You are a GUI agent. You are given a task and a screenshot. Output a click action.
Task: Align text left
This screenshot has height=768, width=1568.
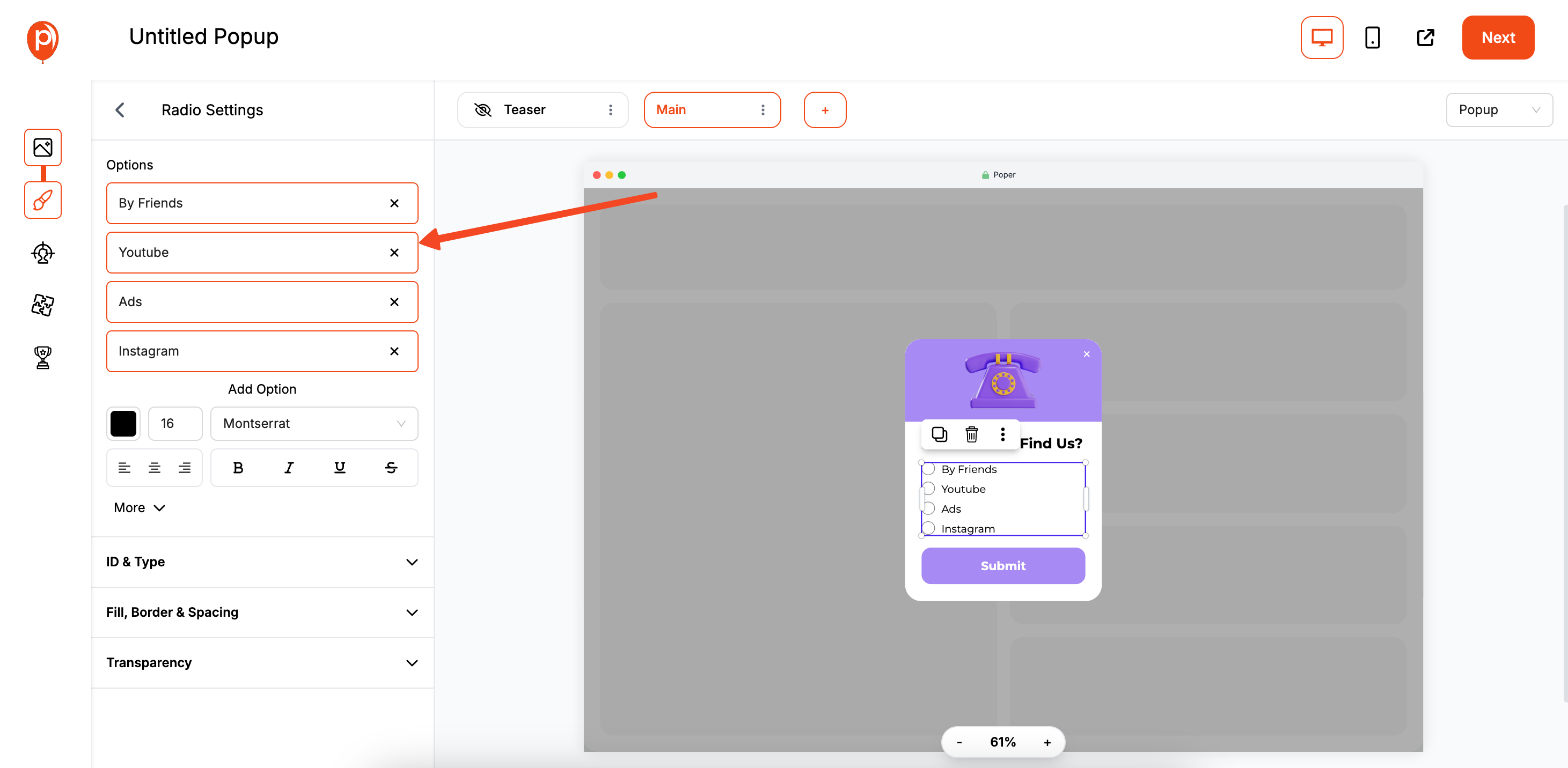(124, 467)
